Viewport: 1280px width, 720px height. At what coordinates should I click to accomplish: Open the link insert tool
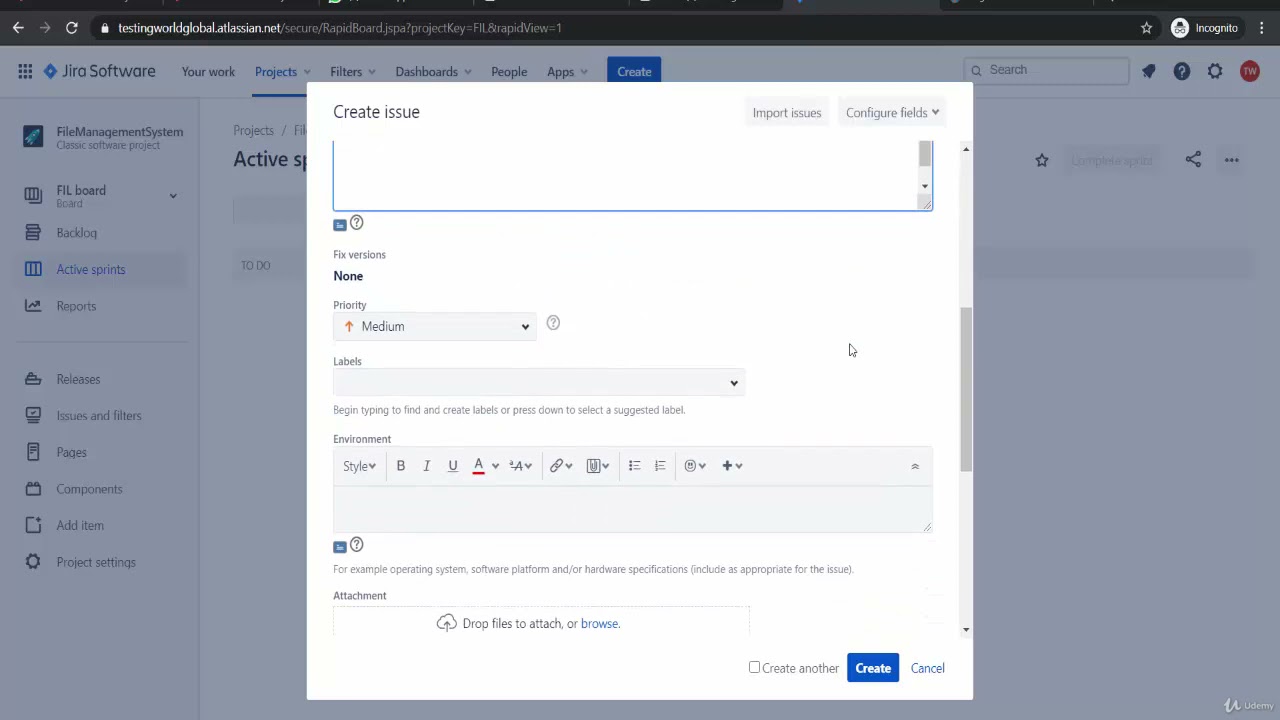pyautogui.click(x=560, y=466)
